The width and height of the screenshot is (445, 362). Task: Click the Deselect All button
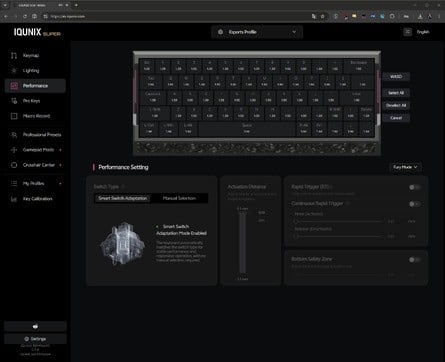pos(396,105)
